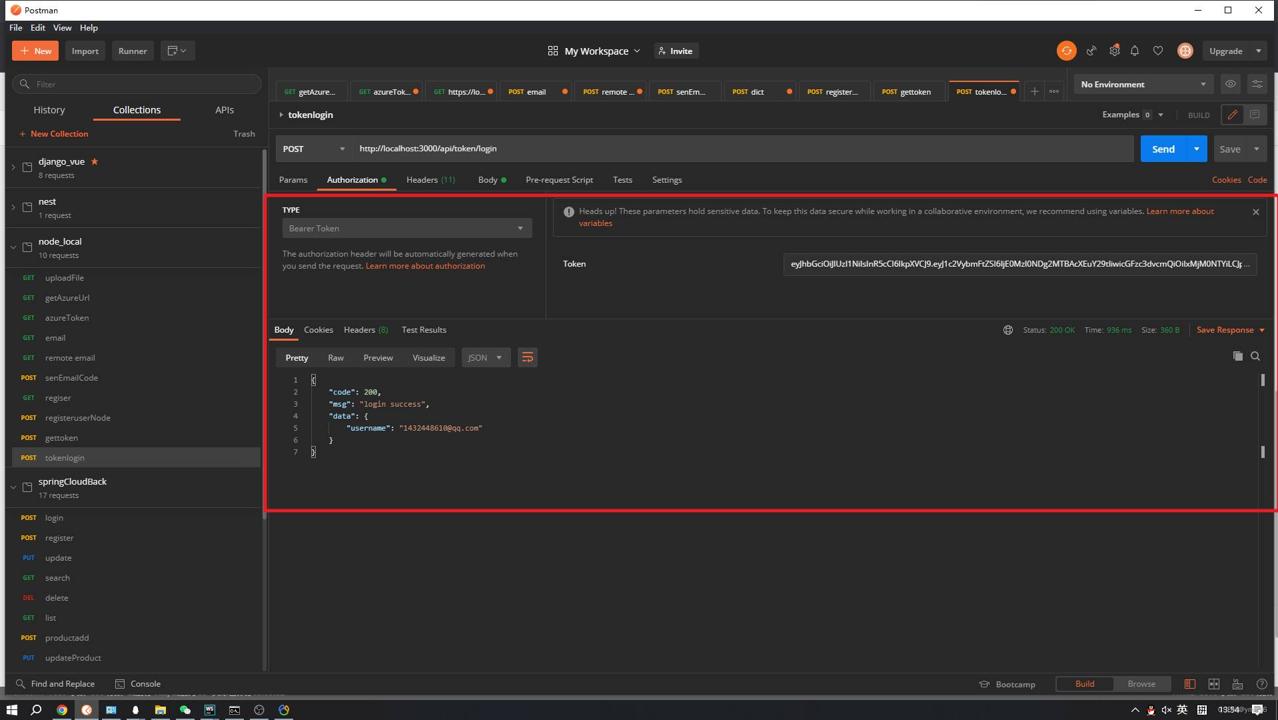Switch to the History sidebar tab

pyautogui.click(x=49, y=110)
